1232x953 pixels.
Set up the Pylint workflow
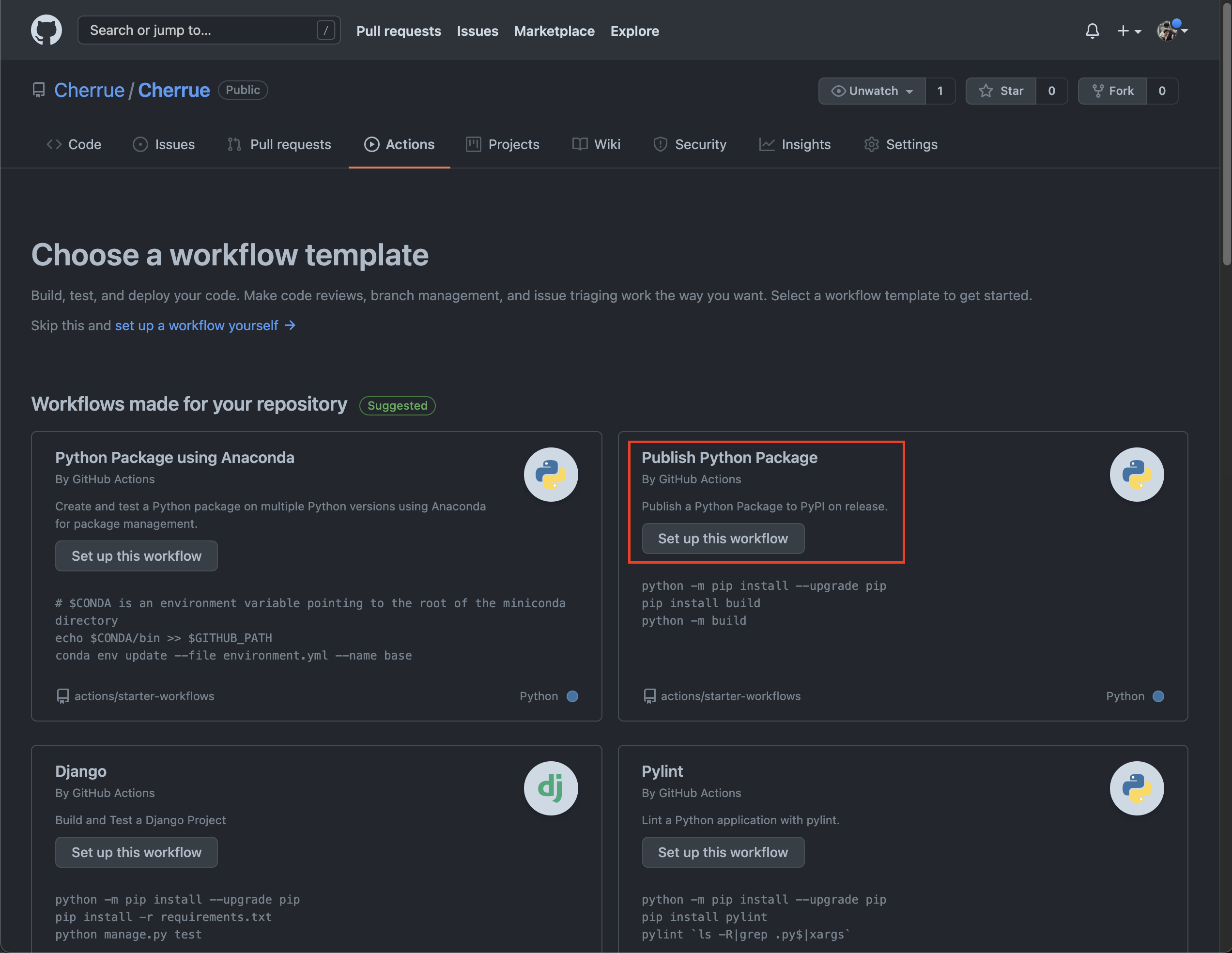723,852
